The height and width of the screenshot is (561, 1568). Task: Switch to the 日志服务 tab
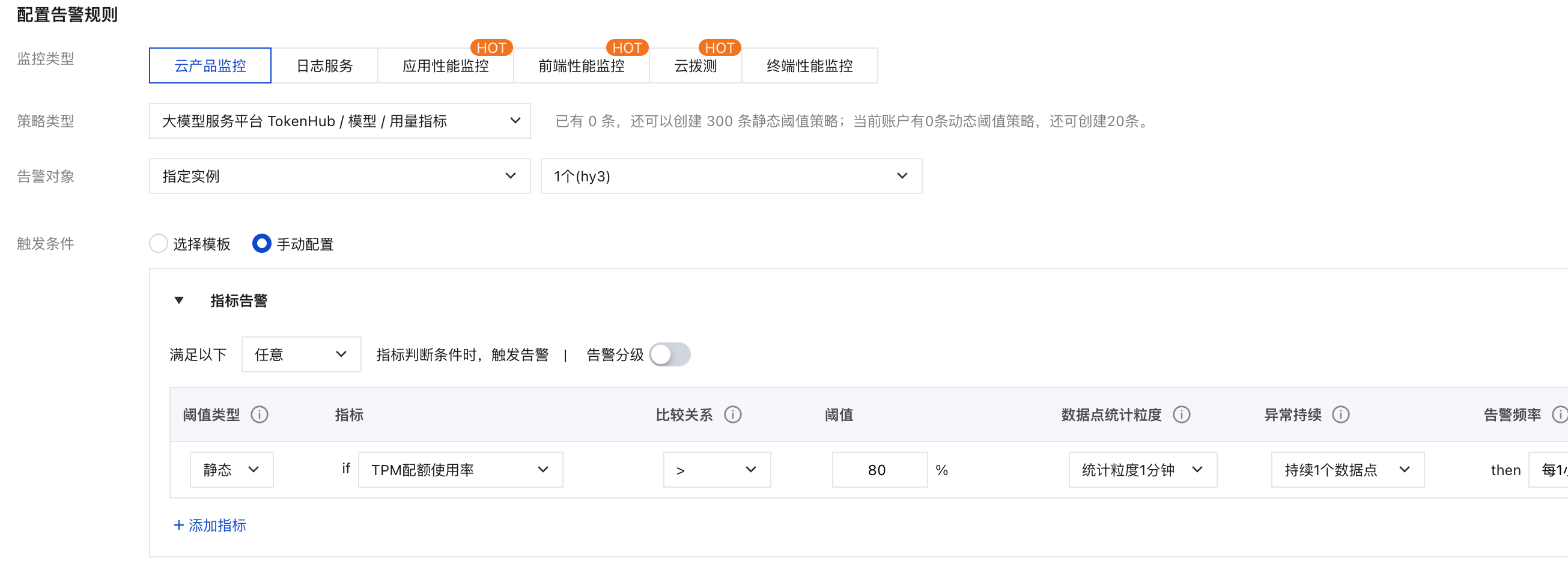[x=324, y=65]
